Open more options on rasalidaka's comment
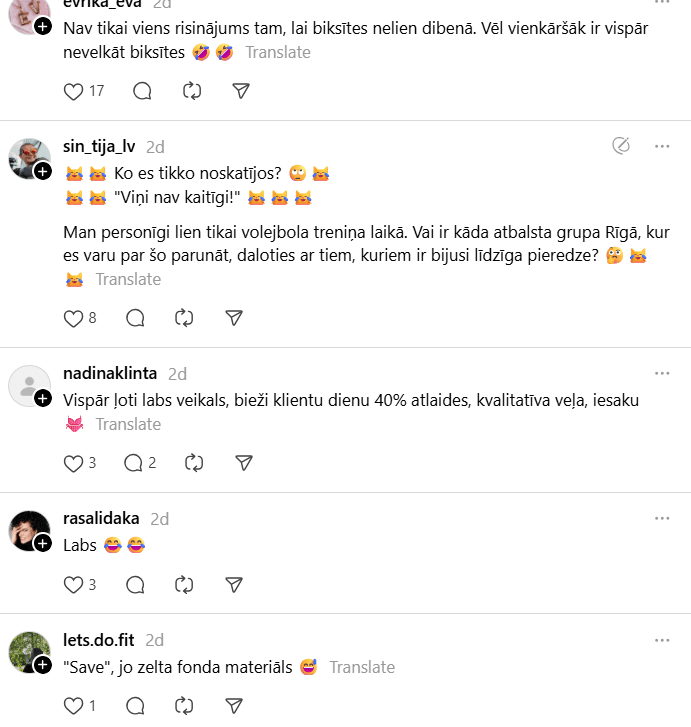This screenshot has width=691, height=727. click(662, 519)
